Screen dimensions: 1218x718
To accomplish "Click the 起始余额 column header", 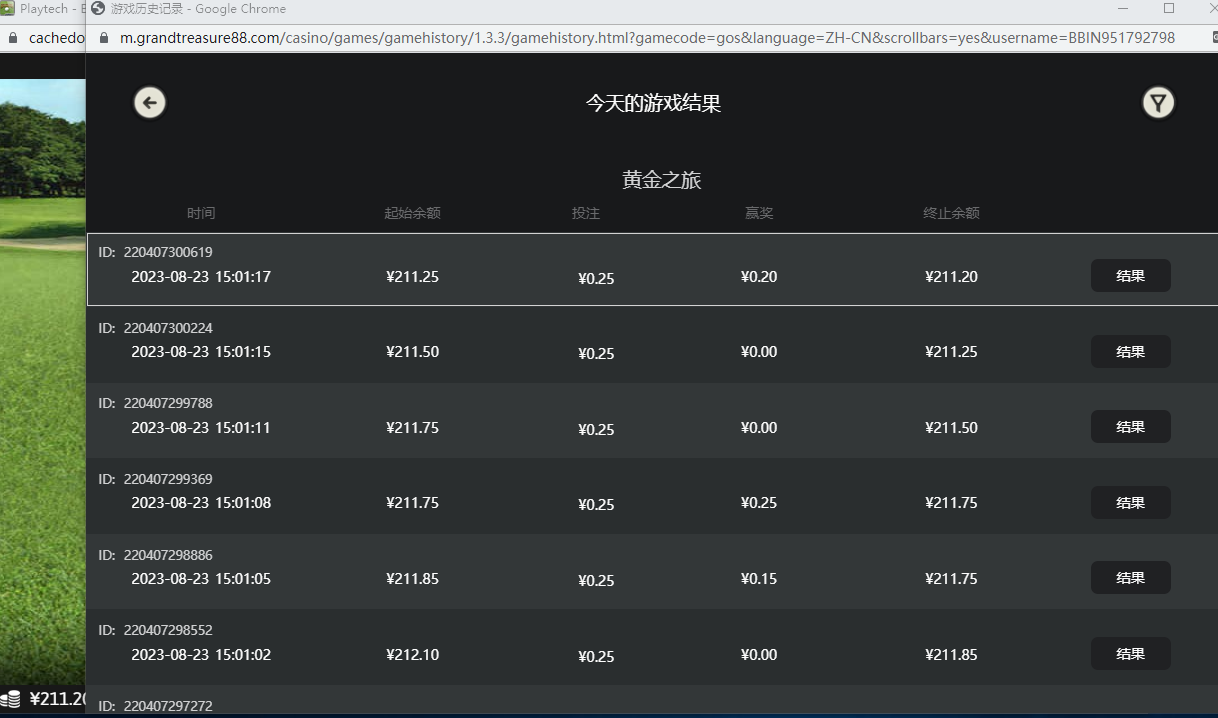I will click(412, 213).
